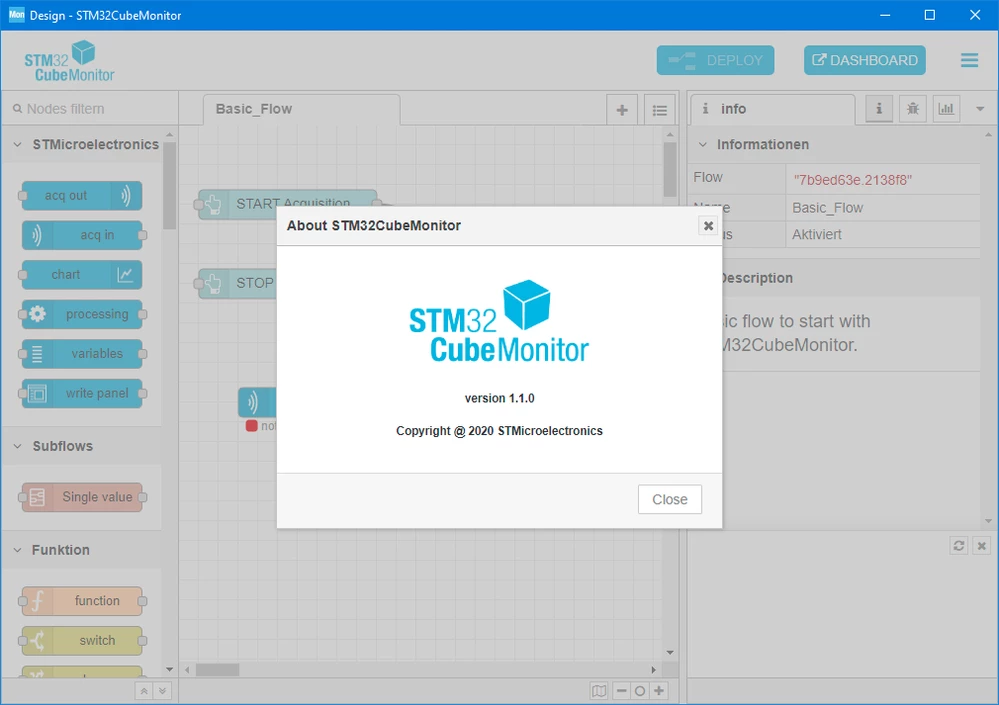Click the canvas vertical scrollbar thumb
This screenshot has height=705, width=999.
[x=670, y=169]
